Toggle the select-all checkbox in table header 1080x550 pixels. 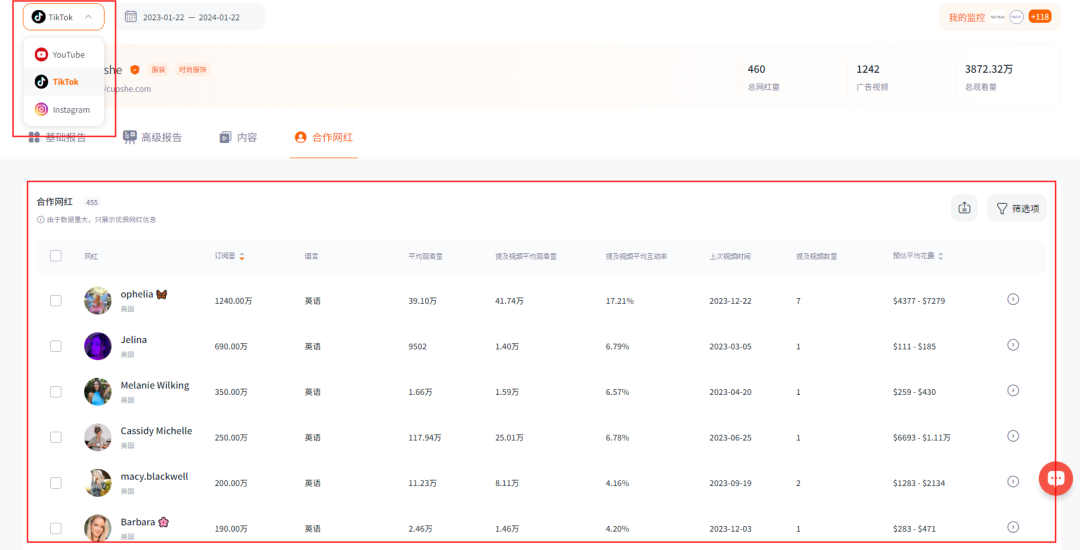coord(56,256)
